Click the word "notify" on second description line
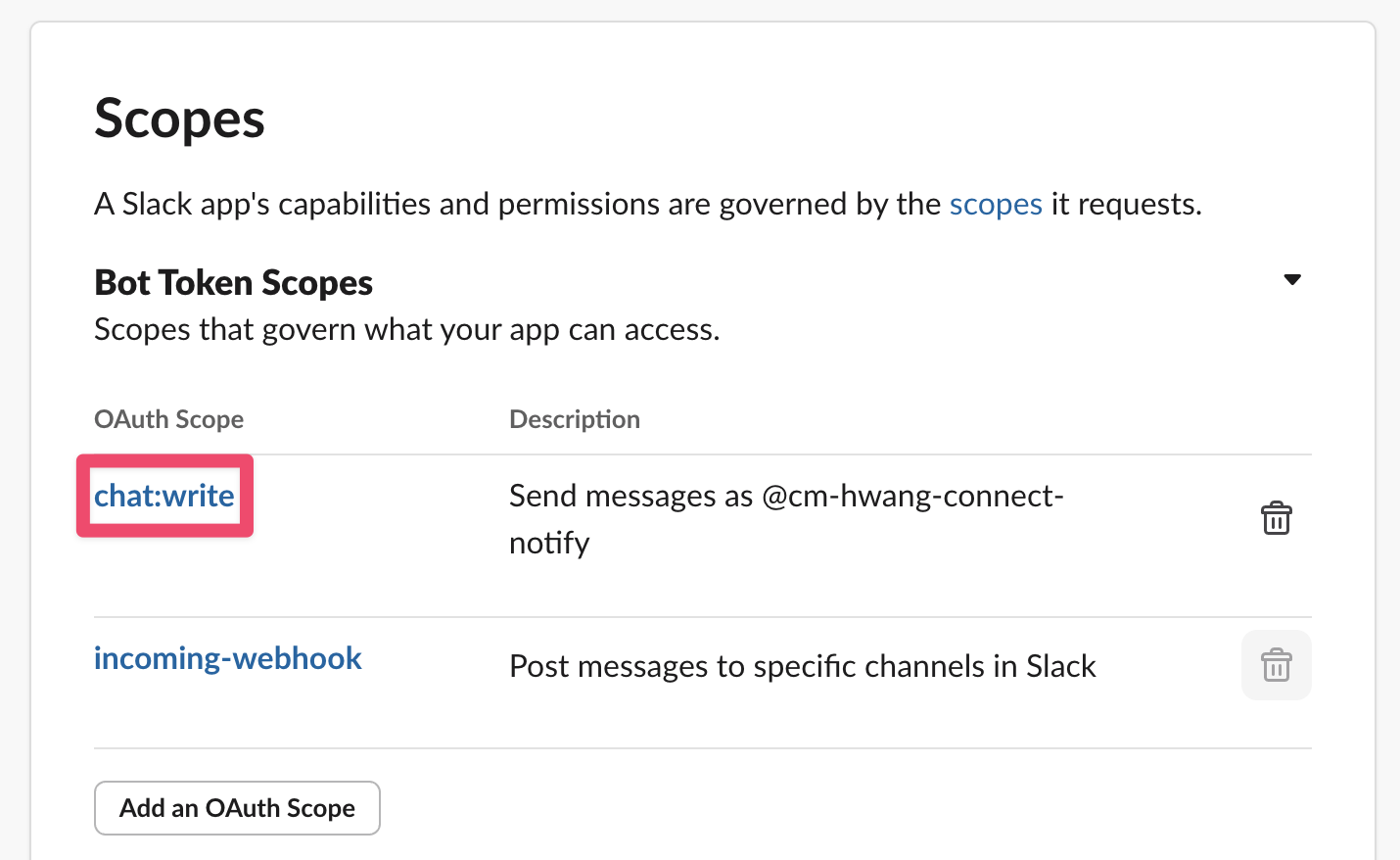The height and width of the screenshot is (860, 1400). [548, 543]
